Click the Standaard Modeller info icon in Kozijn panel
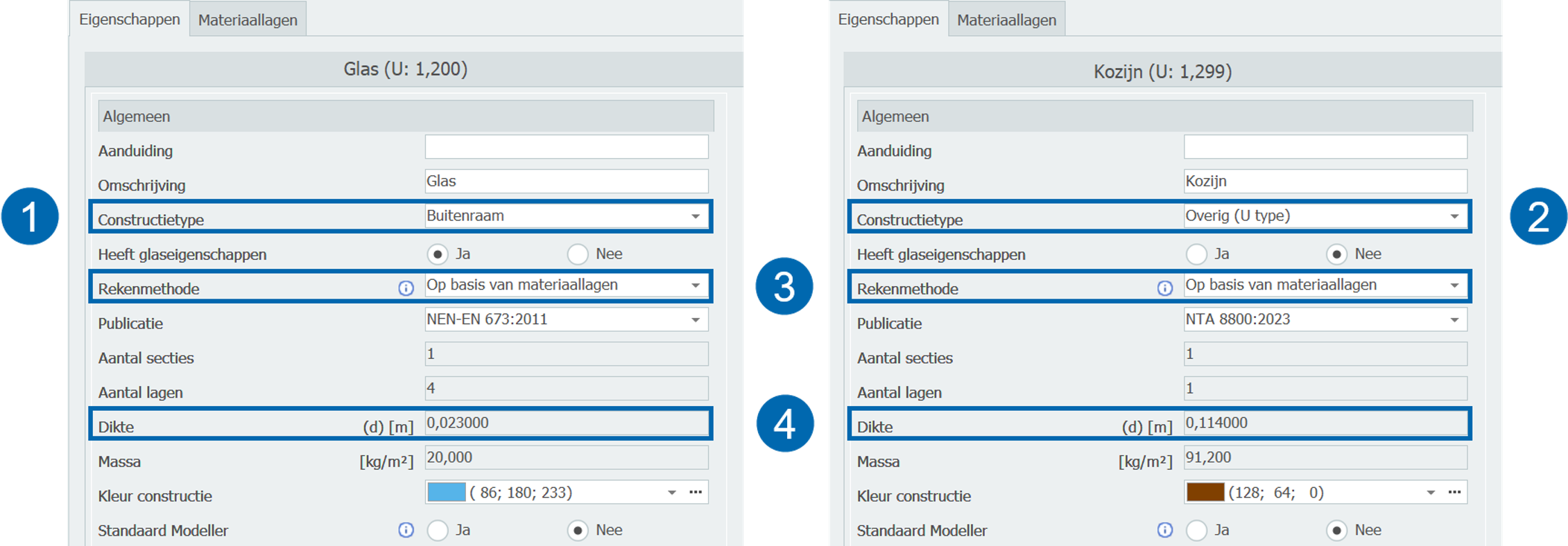 (1164, 530)
